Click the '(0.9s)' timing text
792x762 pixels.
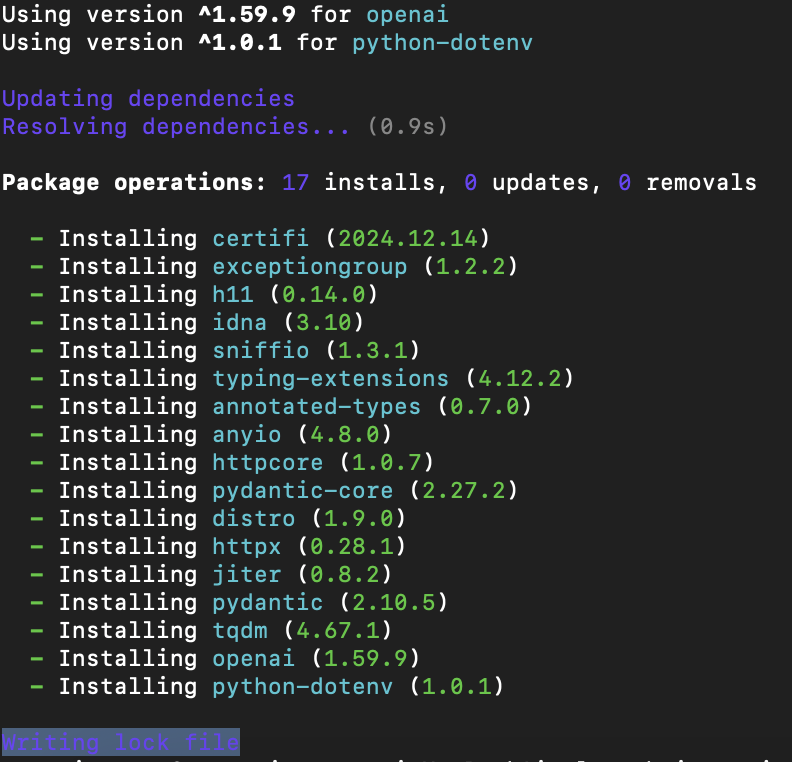[408, 127]
